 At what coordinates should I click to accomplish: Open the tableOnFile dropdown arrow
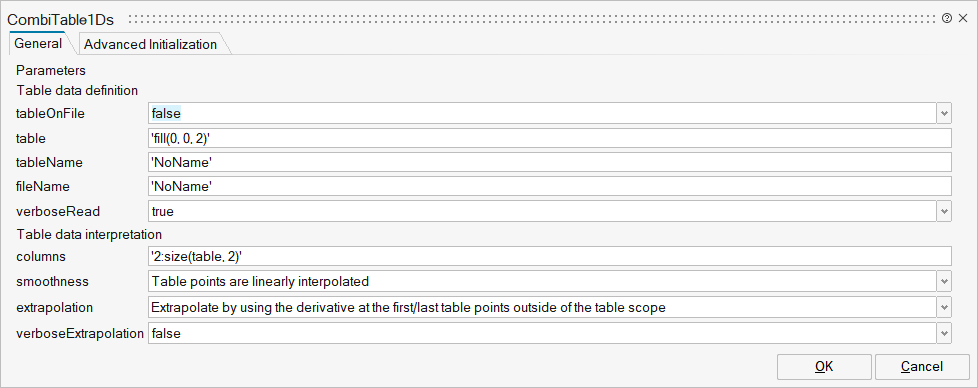pyautogui.click(x=944, y=114)
